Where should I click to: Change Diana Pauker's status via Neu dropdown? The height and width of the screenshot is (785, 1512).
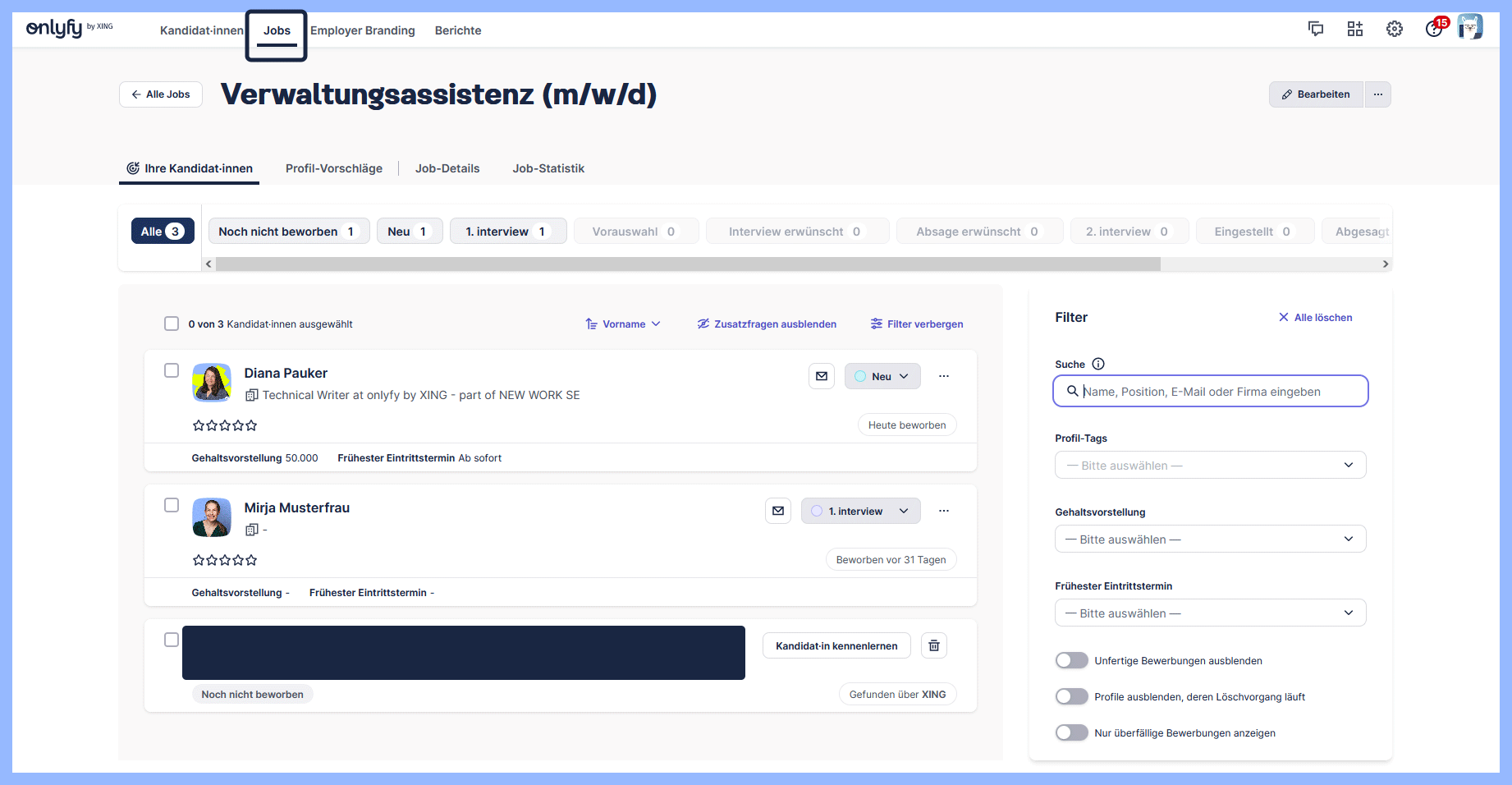point(882,375)
